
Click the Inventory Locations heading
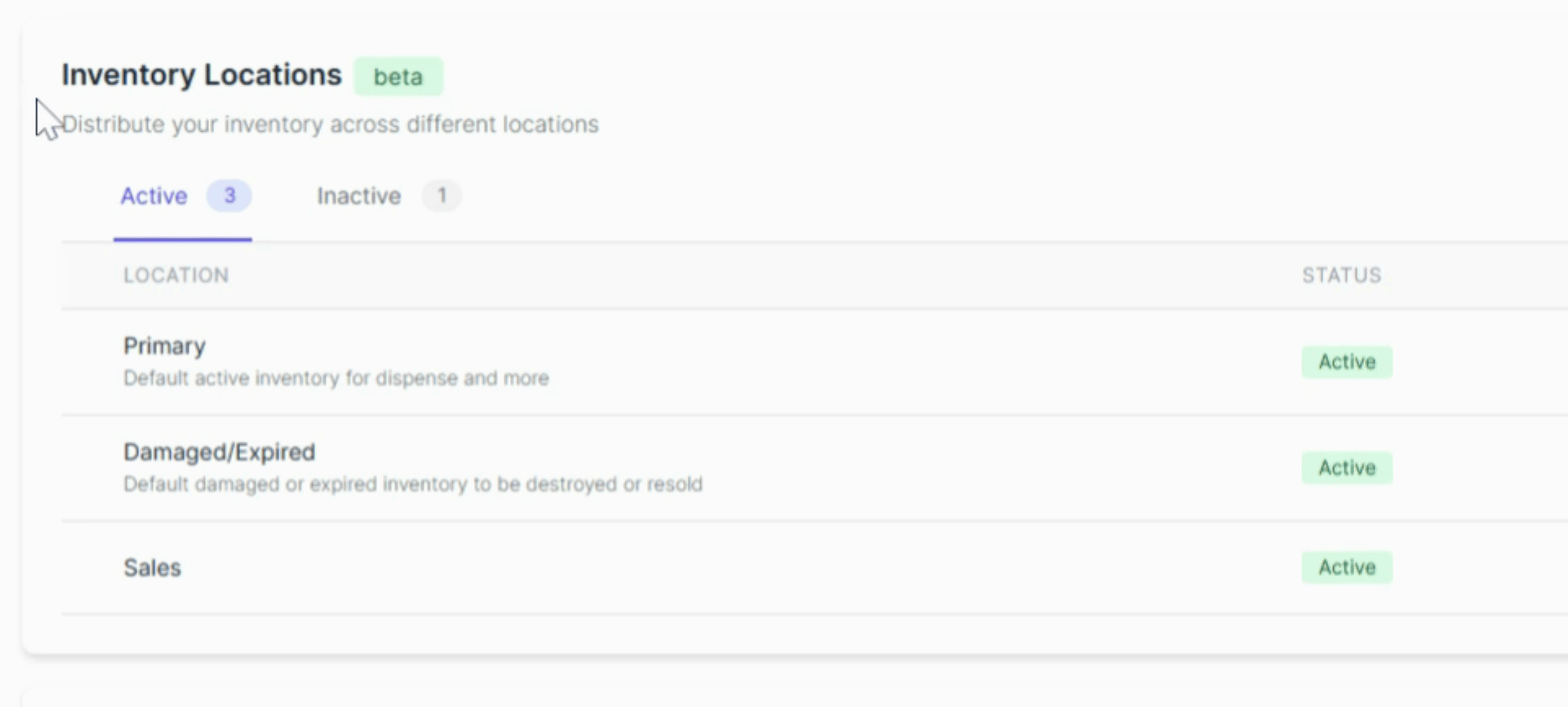coord(202,74)
